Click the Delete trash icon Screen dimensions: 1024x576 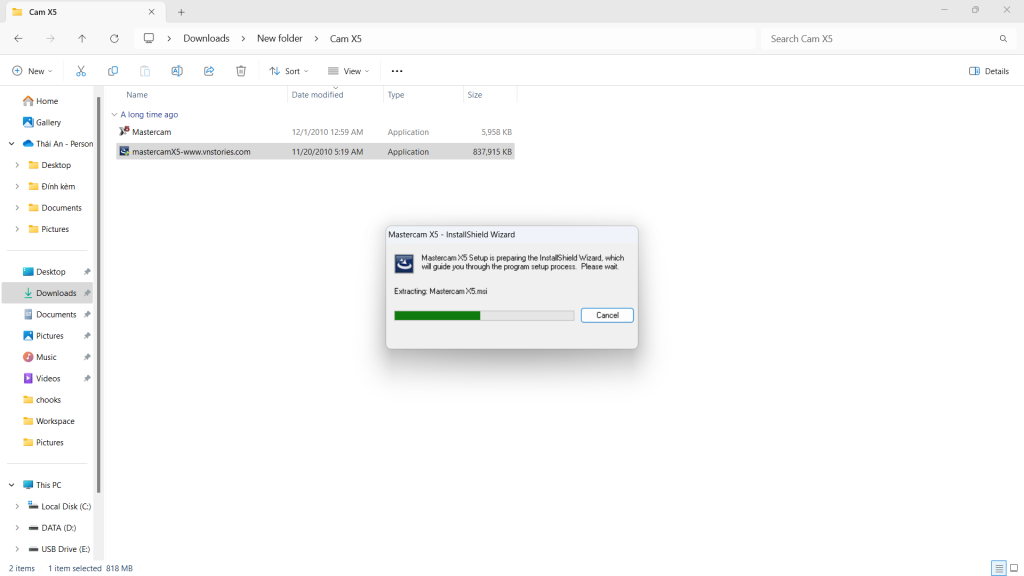[241, 71]
